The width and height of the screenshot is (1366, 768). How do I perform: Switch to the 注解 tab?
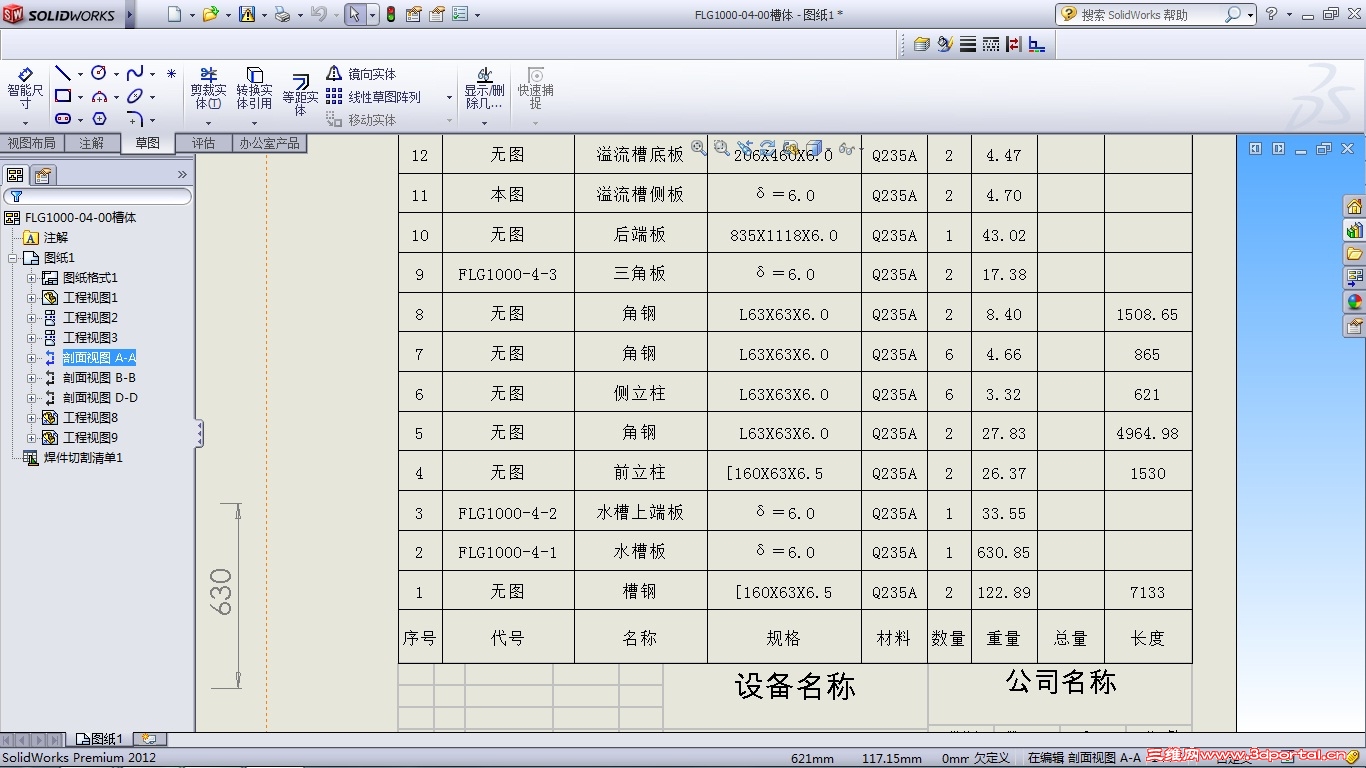tap(92, 143)
